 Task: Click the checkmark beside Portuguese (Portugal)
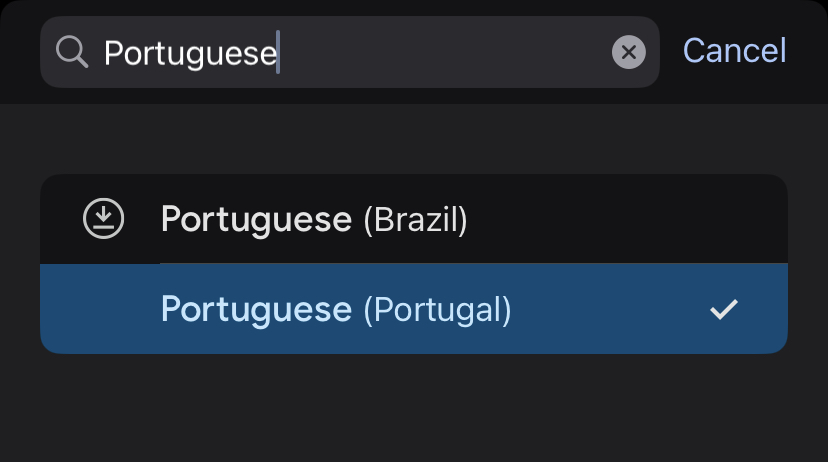tap(723, 310)
